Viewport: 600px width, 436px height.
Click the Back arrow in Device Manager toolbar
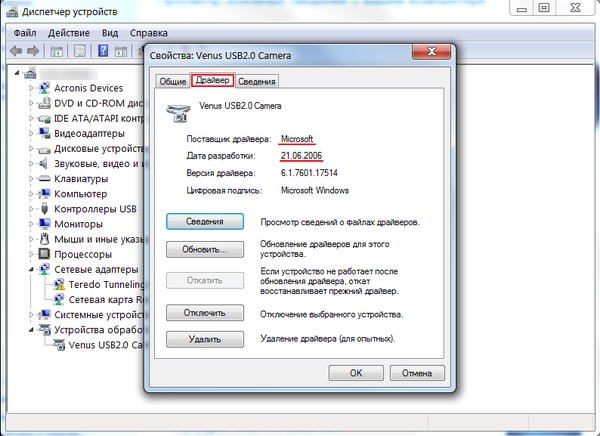(x=16, y=51)
